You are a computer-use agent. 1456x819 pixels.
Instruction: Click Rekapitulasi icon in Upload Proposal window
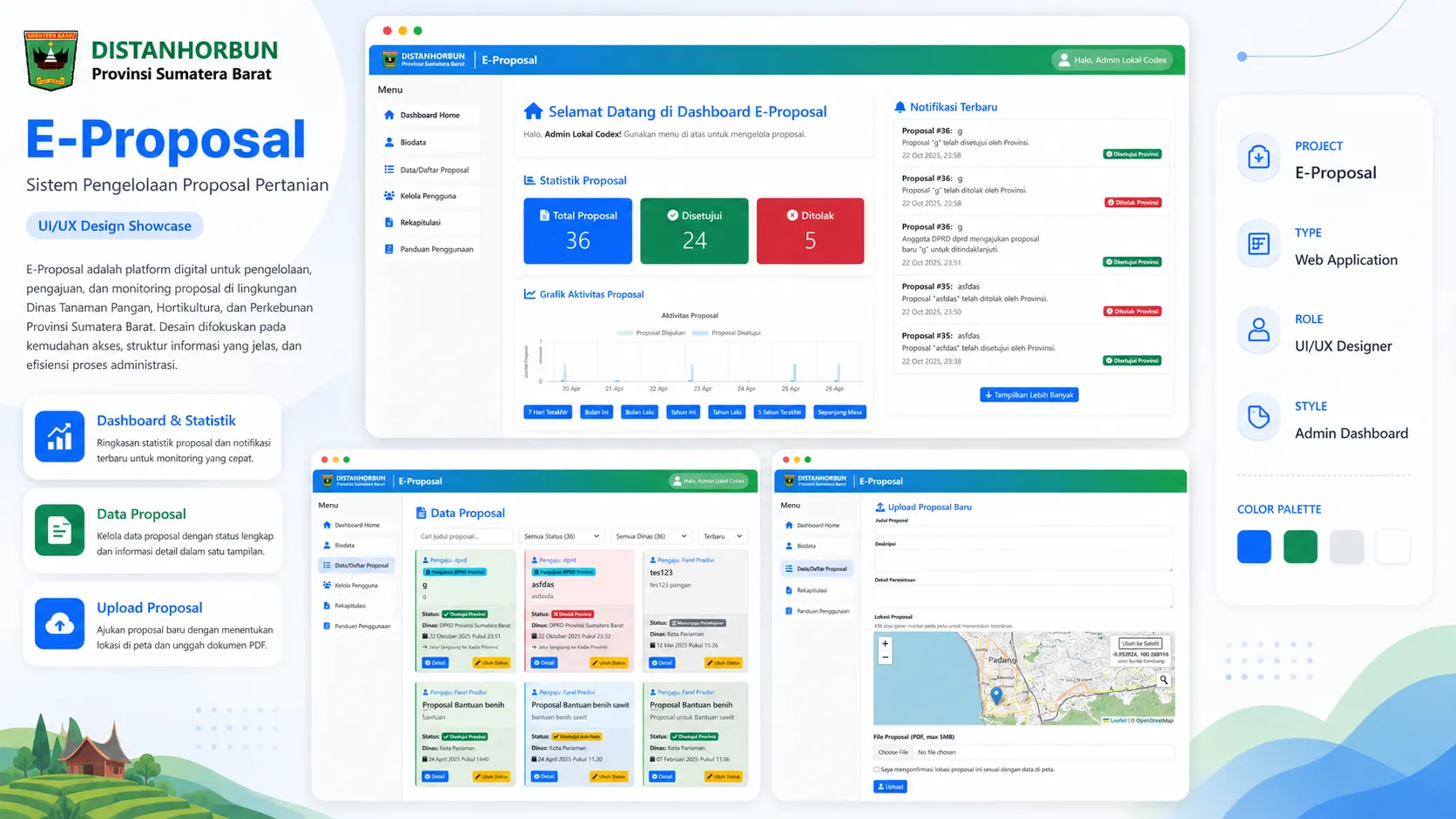[789, 590]
